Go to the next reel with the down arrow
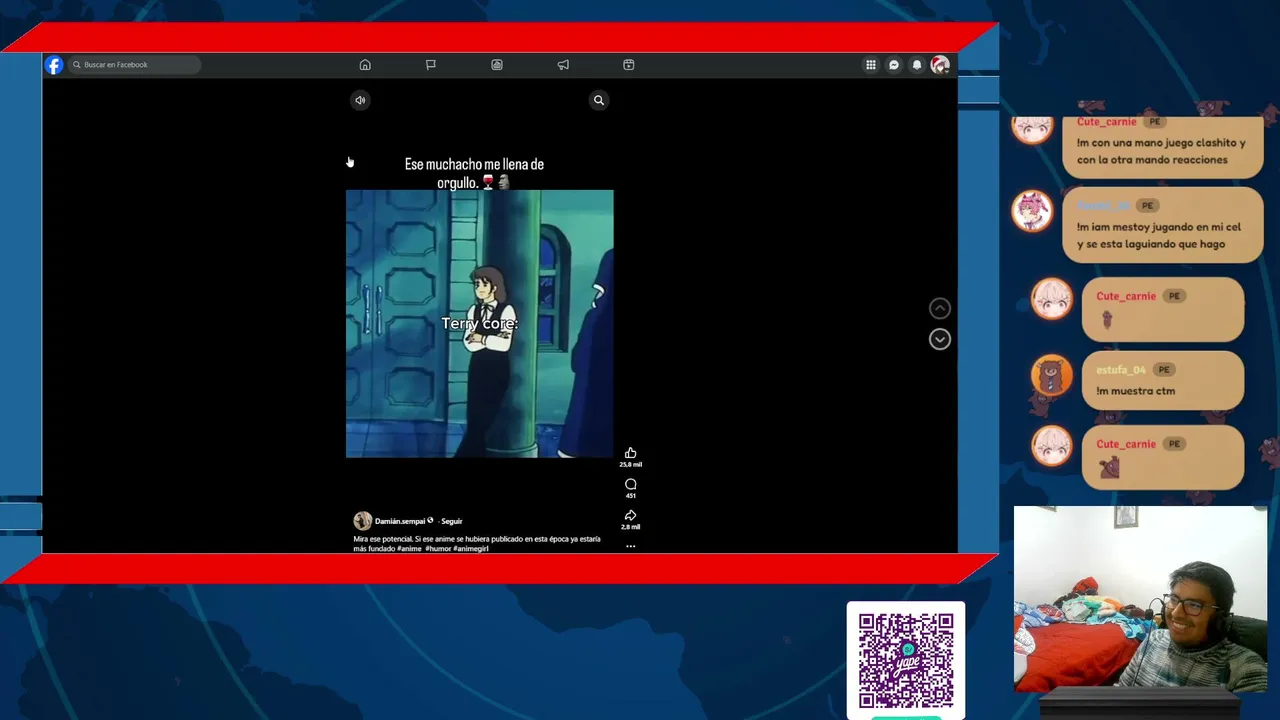The image size is (1280, 720). point(939,339)
